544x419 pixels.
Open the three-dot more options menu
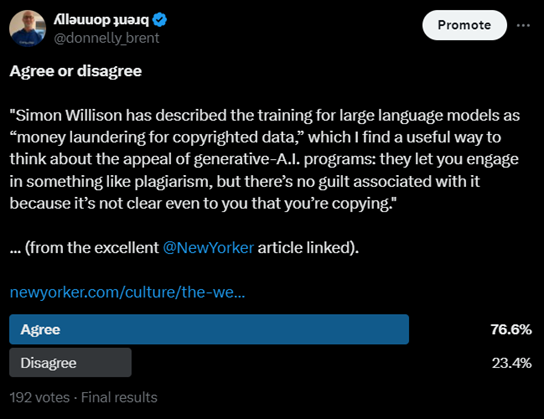point(523,25)
